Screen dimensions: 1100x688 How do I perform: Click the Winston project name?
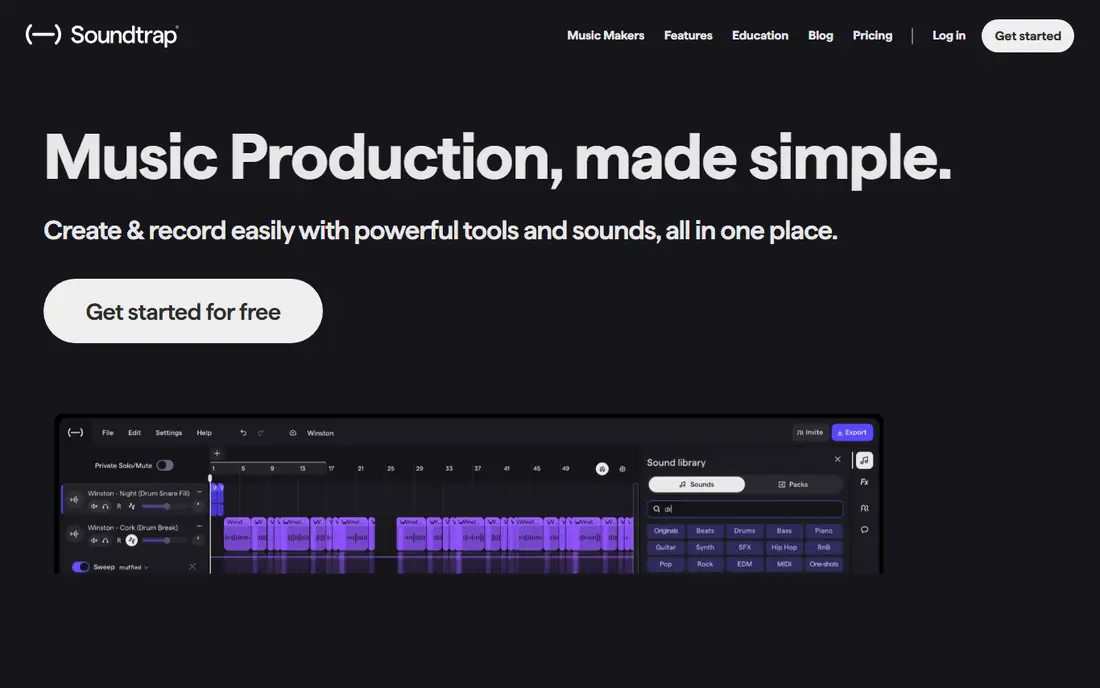point(320,433)
